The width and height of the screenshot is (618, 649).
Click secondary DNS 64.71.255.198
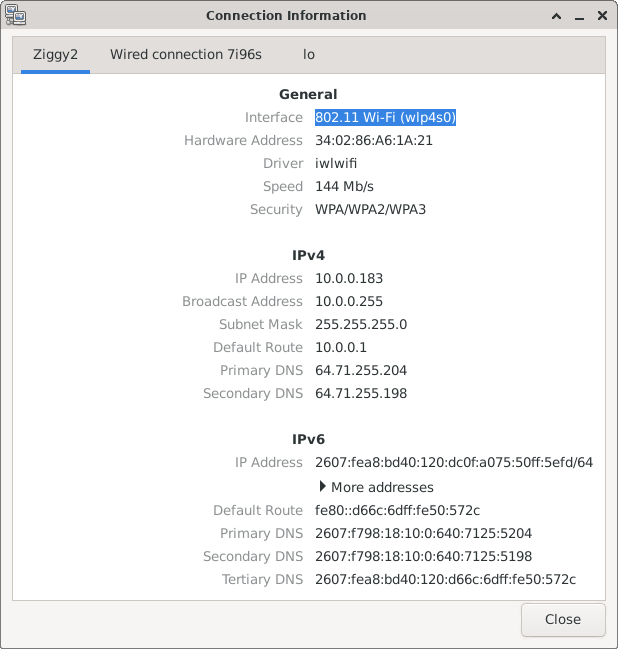[361, 393]
